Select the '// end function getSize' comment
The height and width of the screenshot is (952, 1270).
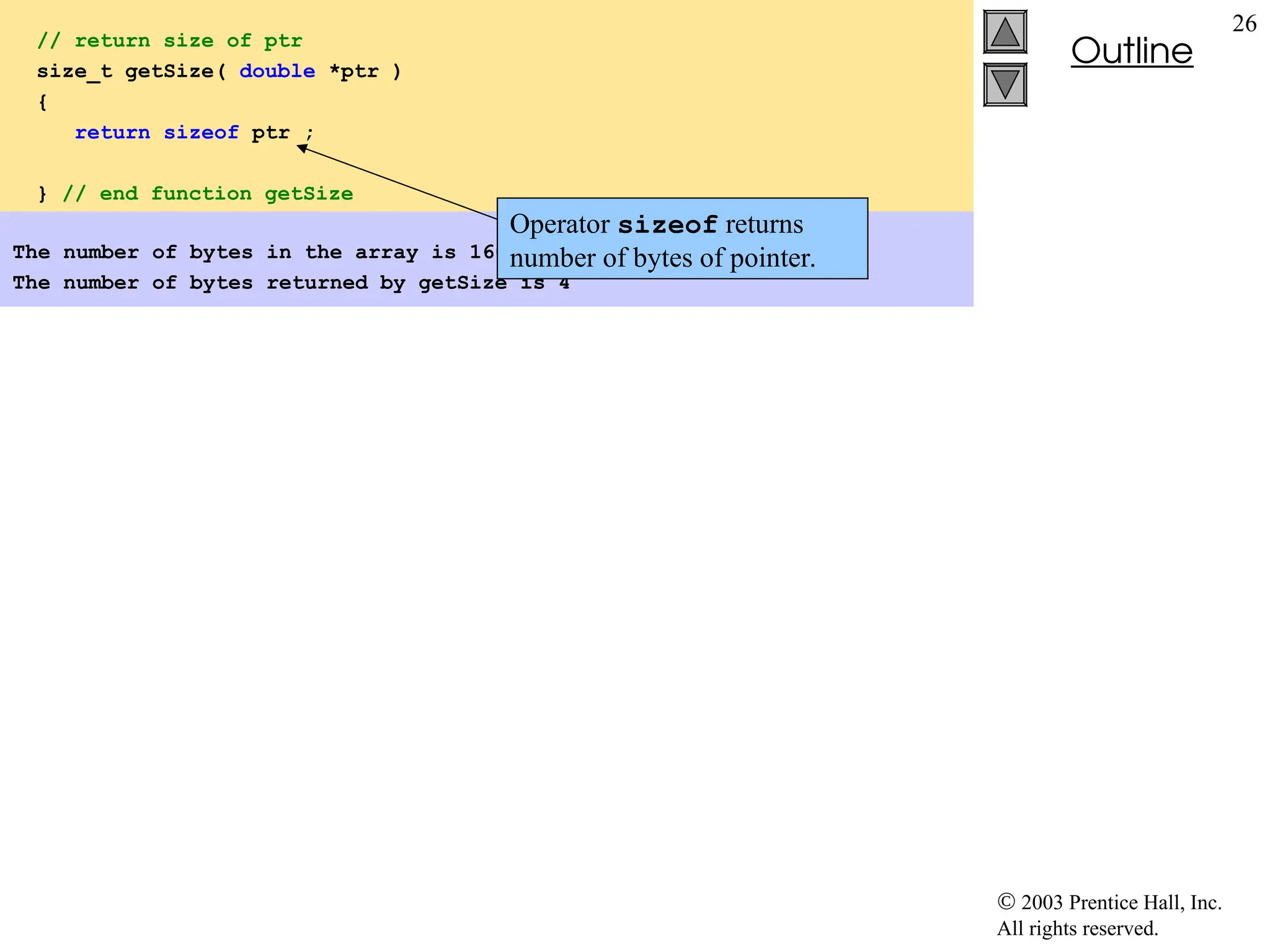click(x=208, y=194)
